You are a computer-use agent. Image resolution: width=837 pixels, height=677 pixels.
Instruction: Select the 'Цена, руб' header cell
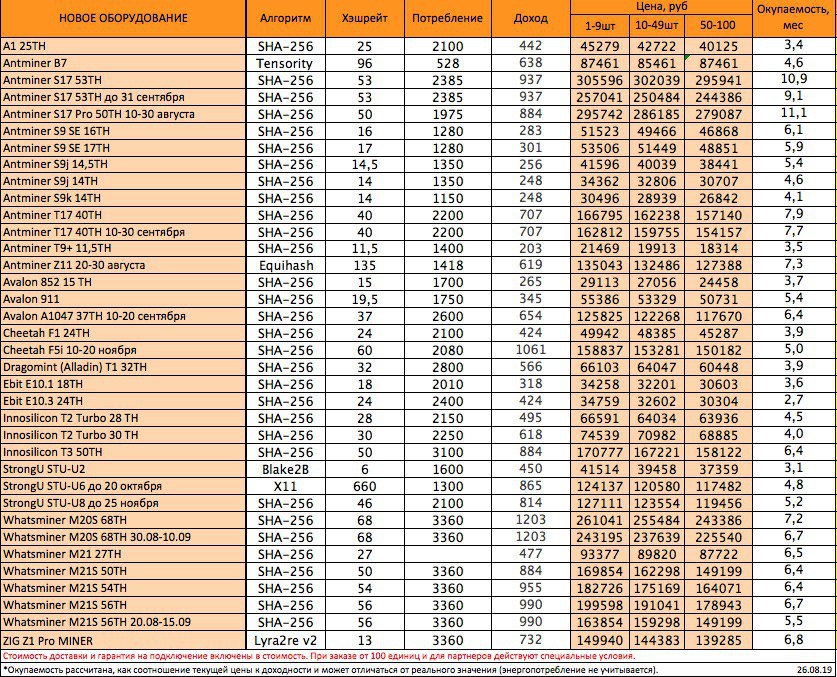pos(661,7)
